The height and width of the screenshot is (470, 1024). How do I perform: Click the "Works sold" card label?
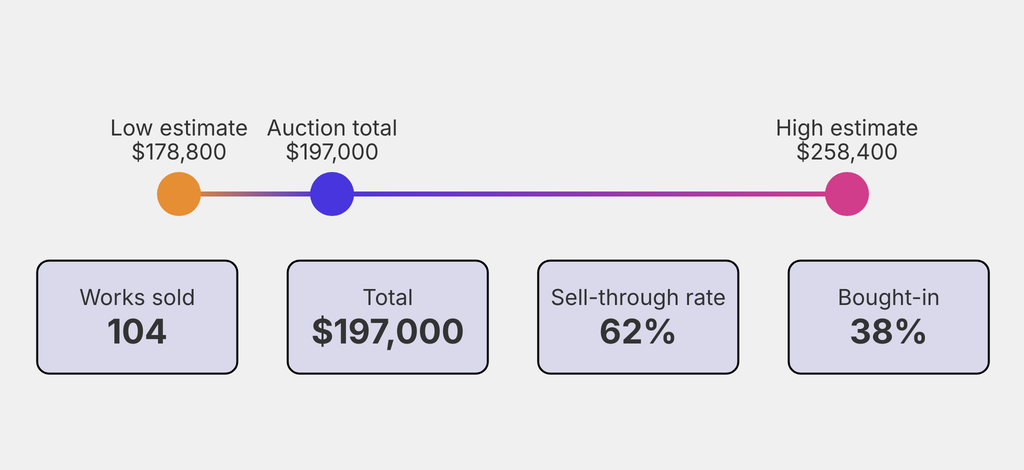click(x=137, y=297)
